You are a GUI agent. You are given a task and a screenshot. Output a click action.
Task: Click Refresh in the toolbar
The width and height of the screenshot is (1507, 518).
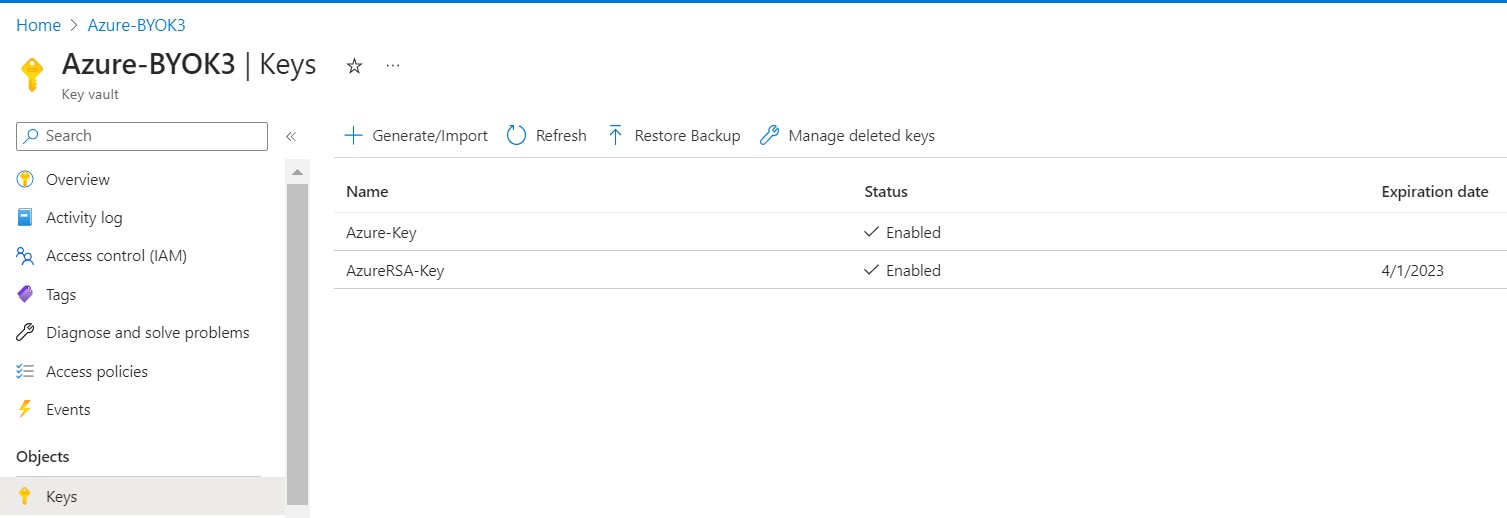[x=547, y=136]
